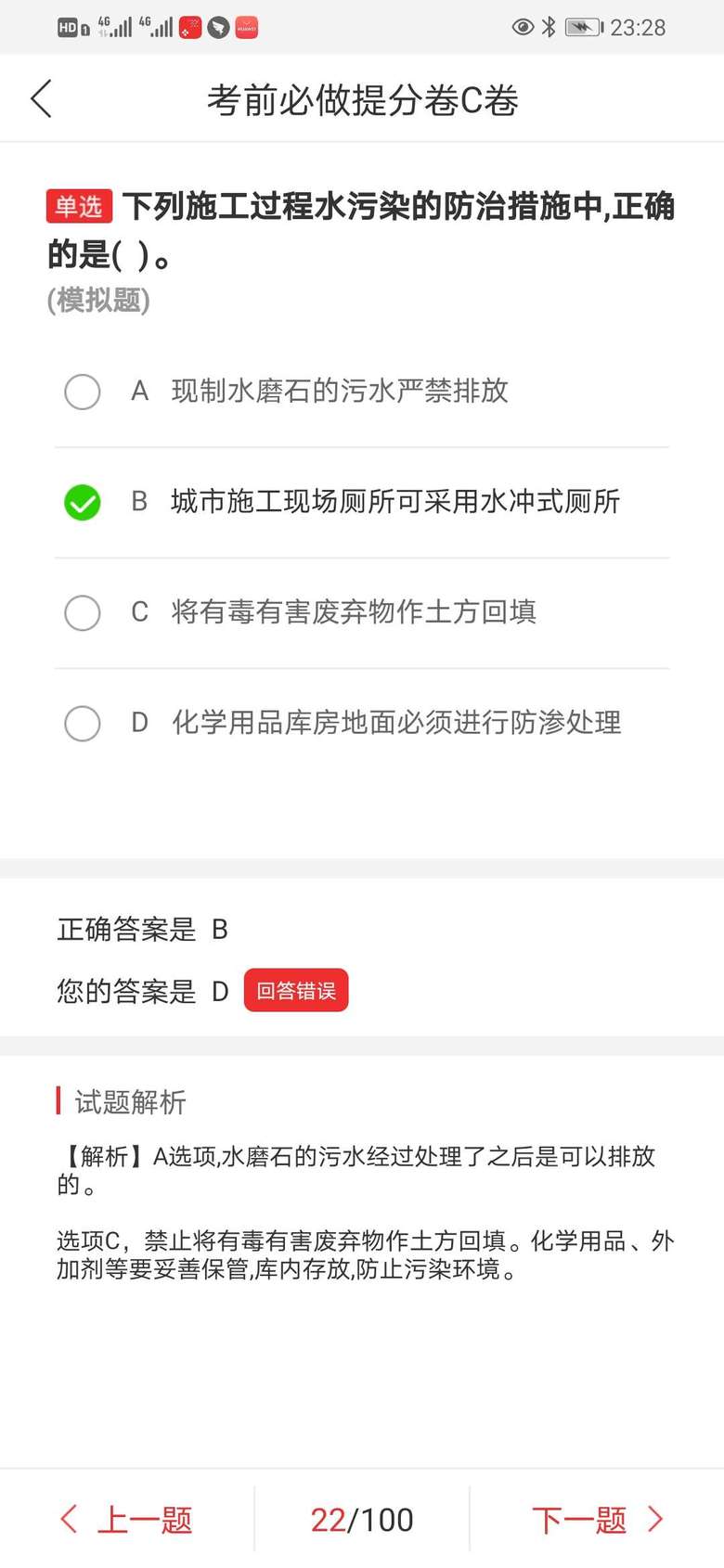Pick radio button for option D
This screenshot has height=1568, width=724.
point(83,723)
